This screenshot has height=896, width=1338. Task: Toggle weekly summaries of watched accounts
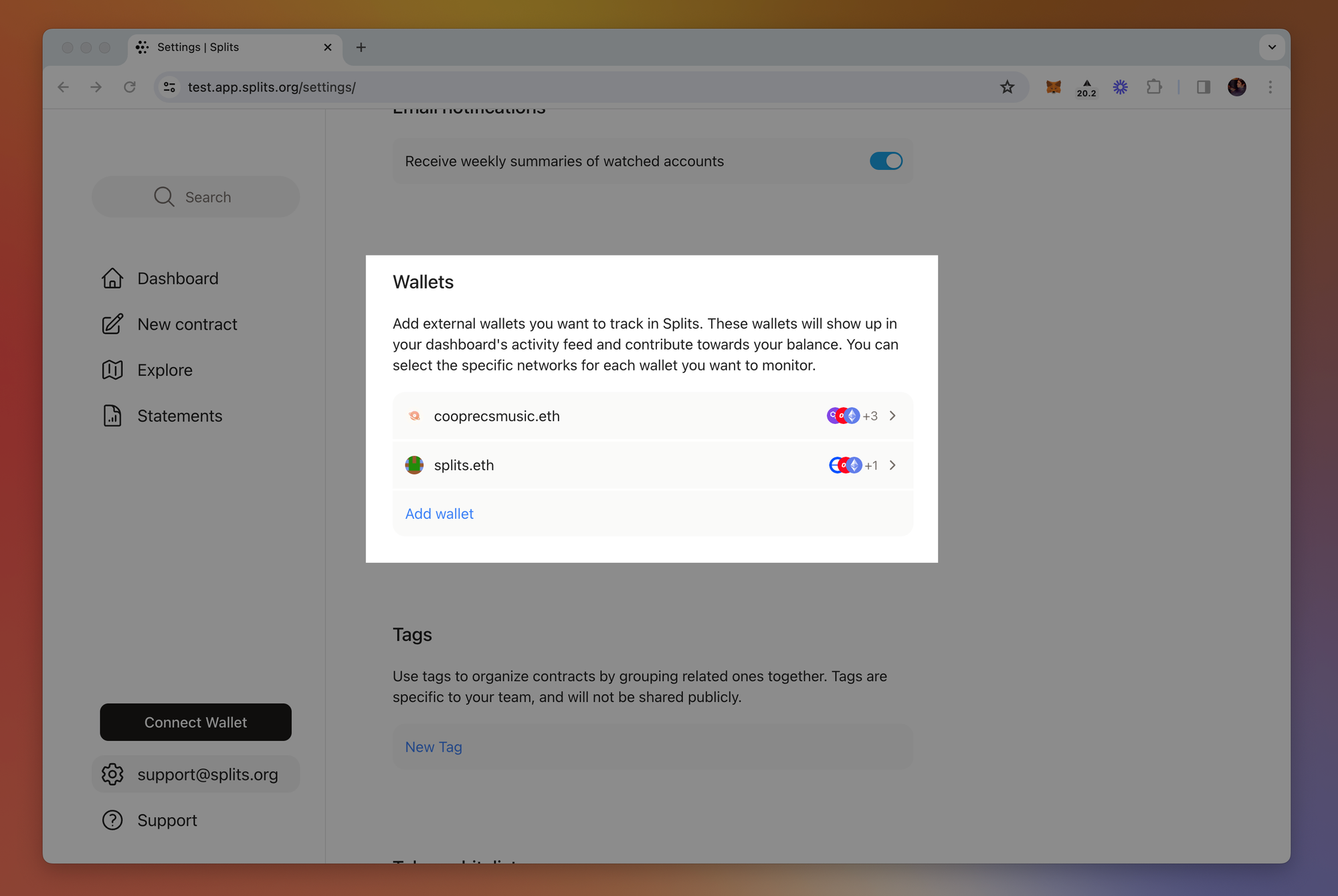(886, 161)
